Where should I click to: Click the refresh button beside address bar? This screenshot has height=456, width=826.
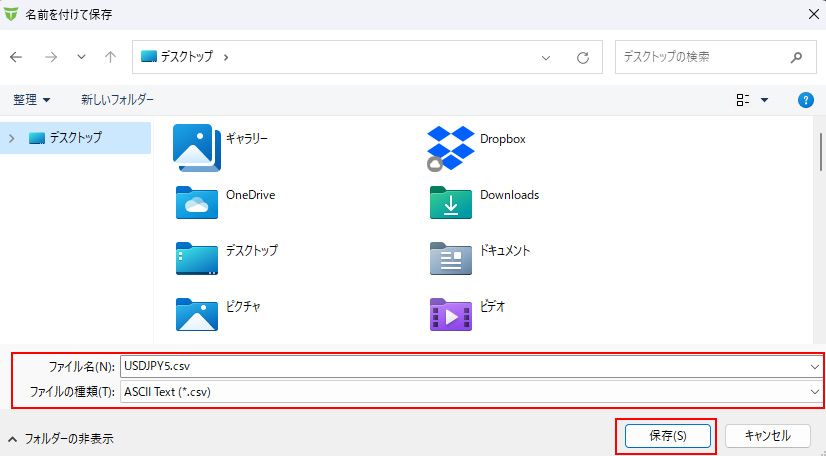tap(582, 58)
